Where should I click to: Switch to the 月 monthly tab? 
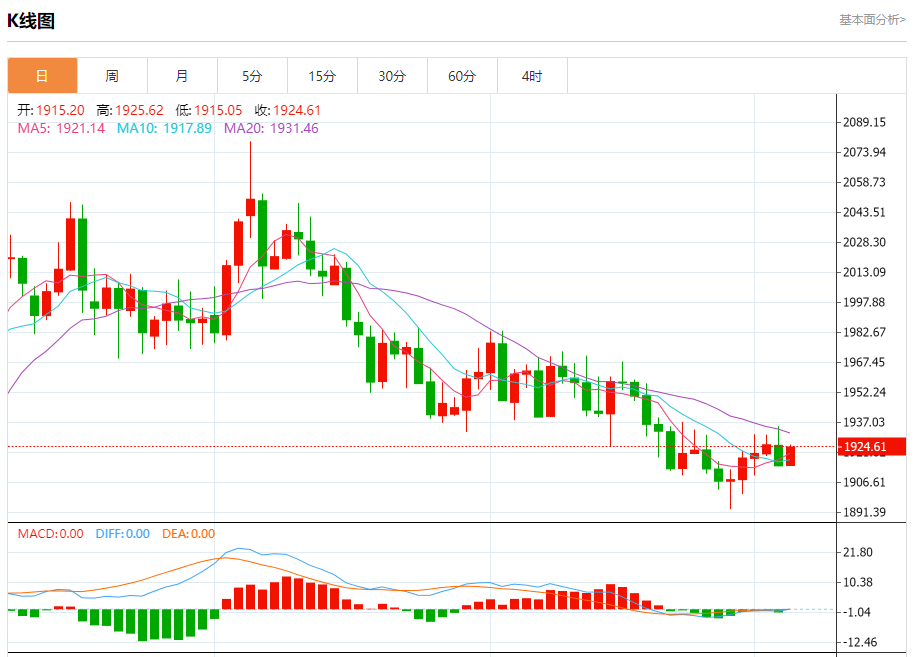click(x=182, y=76)
